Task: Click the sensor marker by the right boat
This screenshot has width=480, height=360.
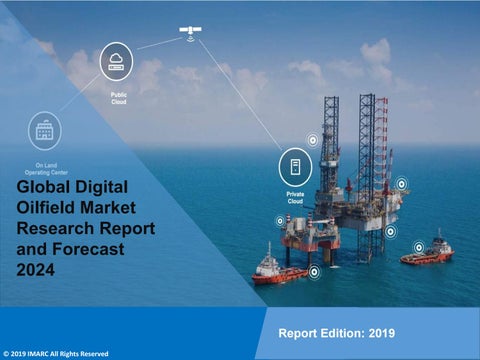Action: coord(419,247)
